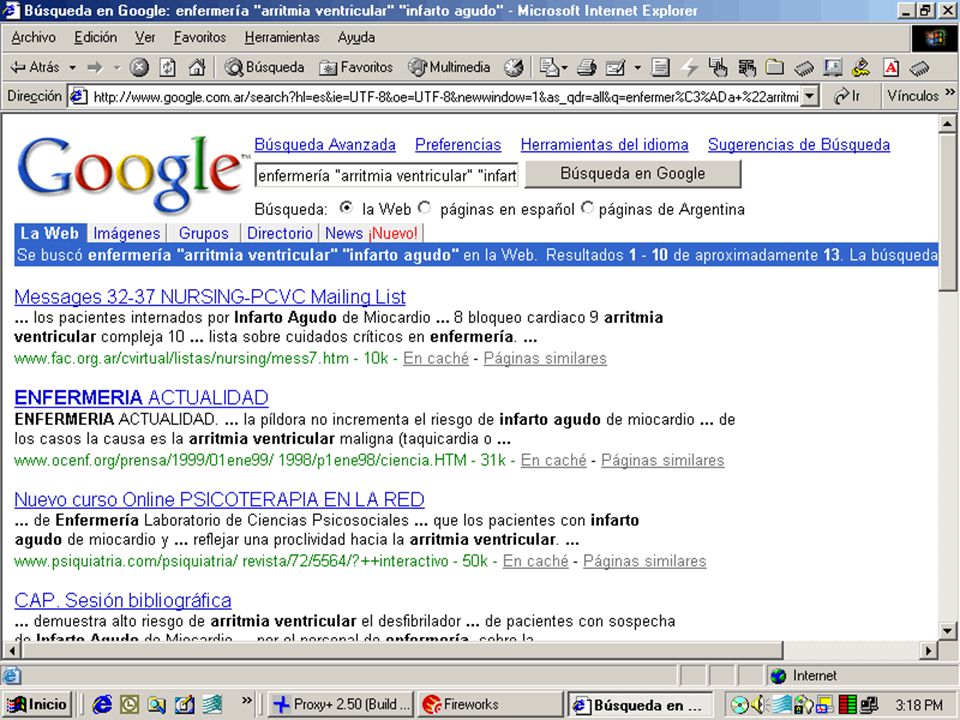Viewport: 960px width, 720px height.
Task: Click the document page icon after Edit
Action: click(x=660, y=67)
